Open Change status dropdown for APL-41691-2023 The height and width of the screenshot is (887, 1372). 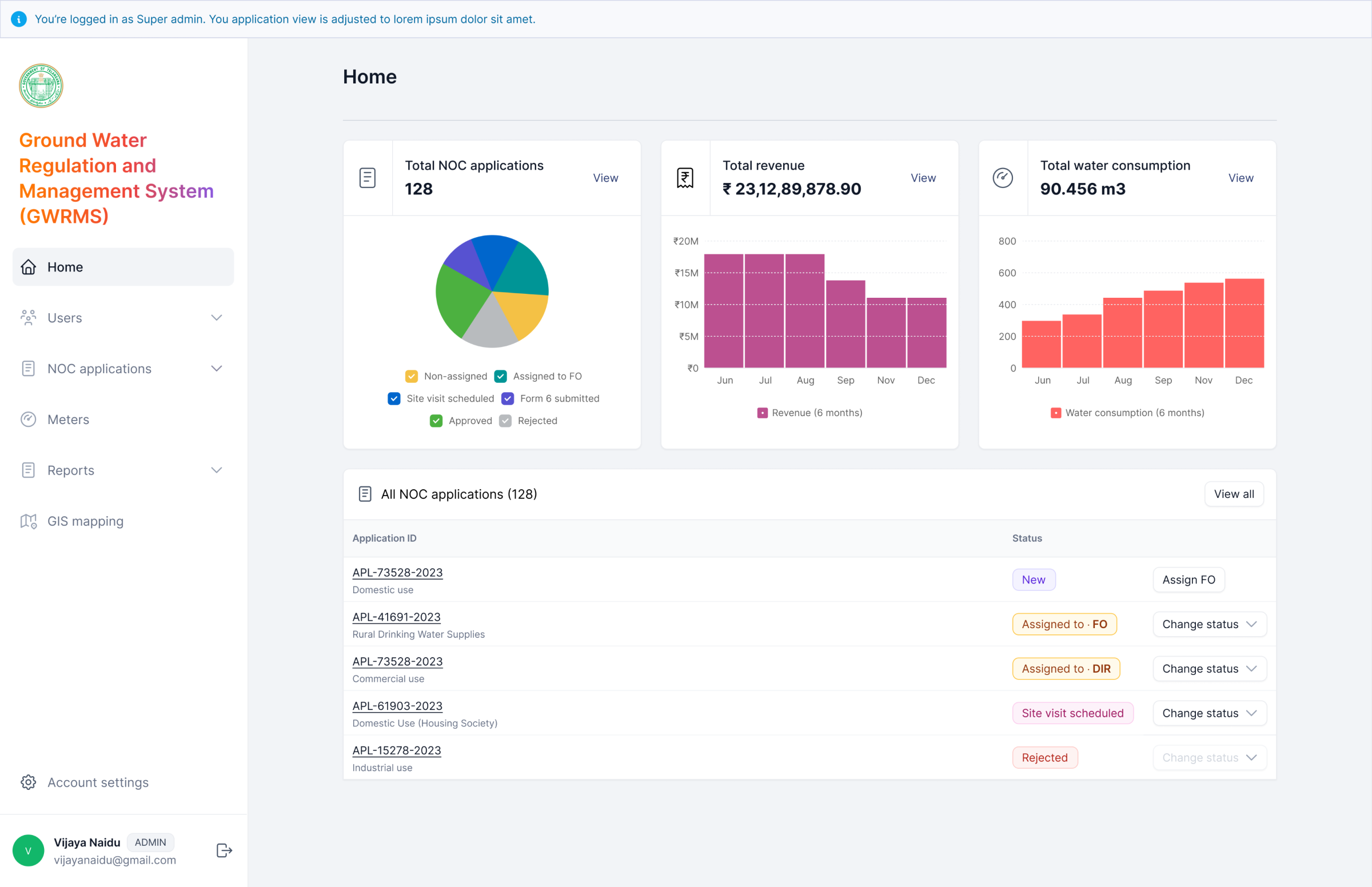tap(1209, 624)
